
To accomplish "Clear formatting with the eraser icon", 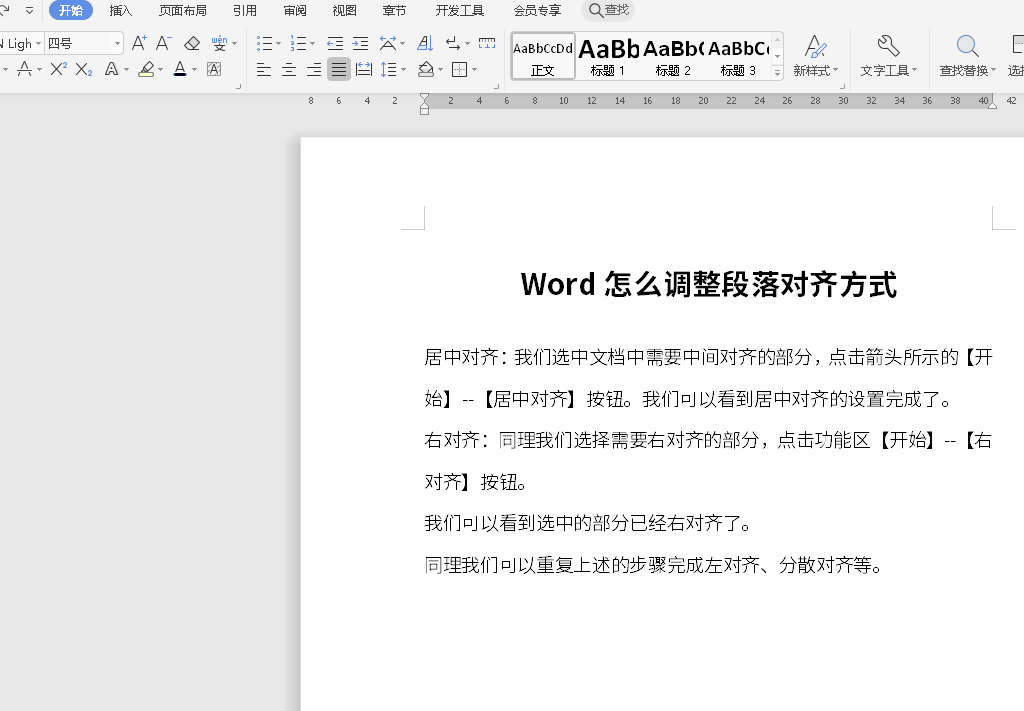I will 192,44.
